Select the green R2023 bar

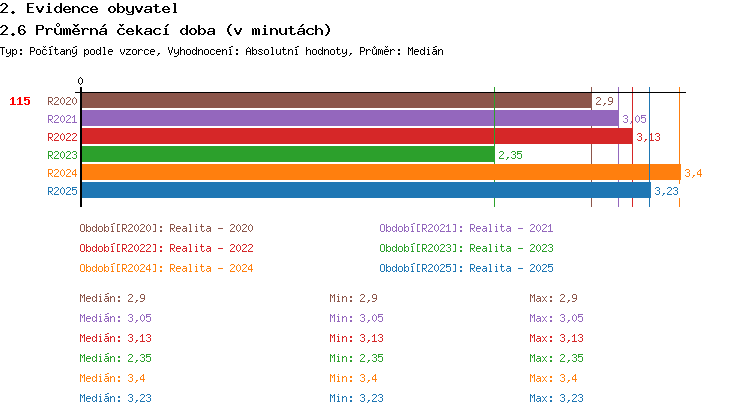pos(287,155)
